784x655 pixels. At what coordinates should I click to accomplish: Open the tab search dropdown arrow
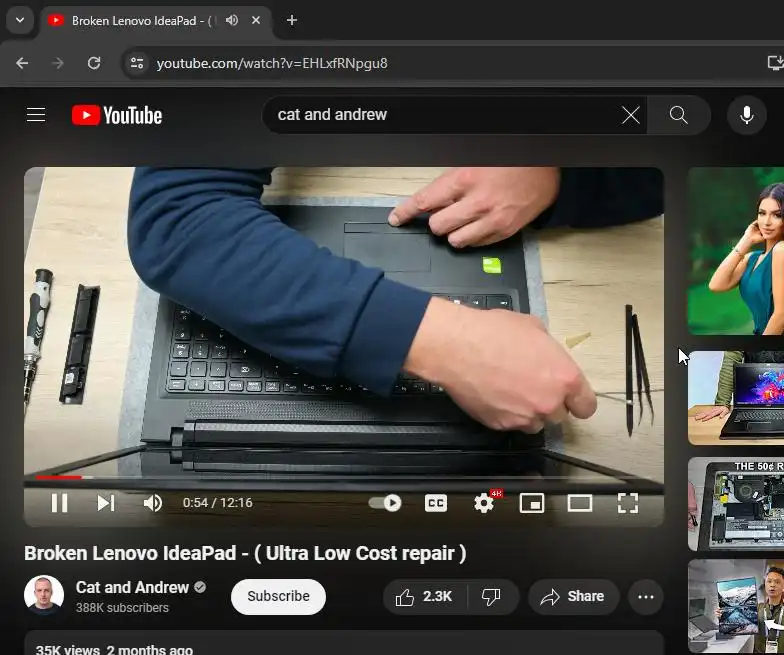click(x=20, y=20)
